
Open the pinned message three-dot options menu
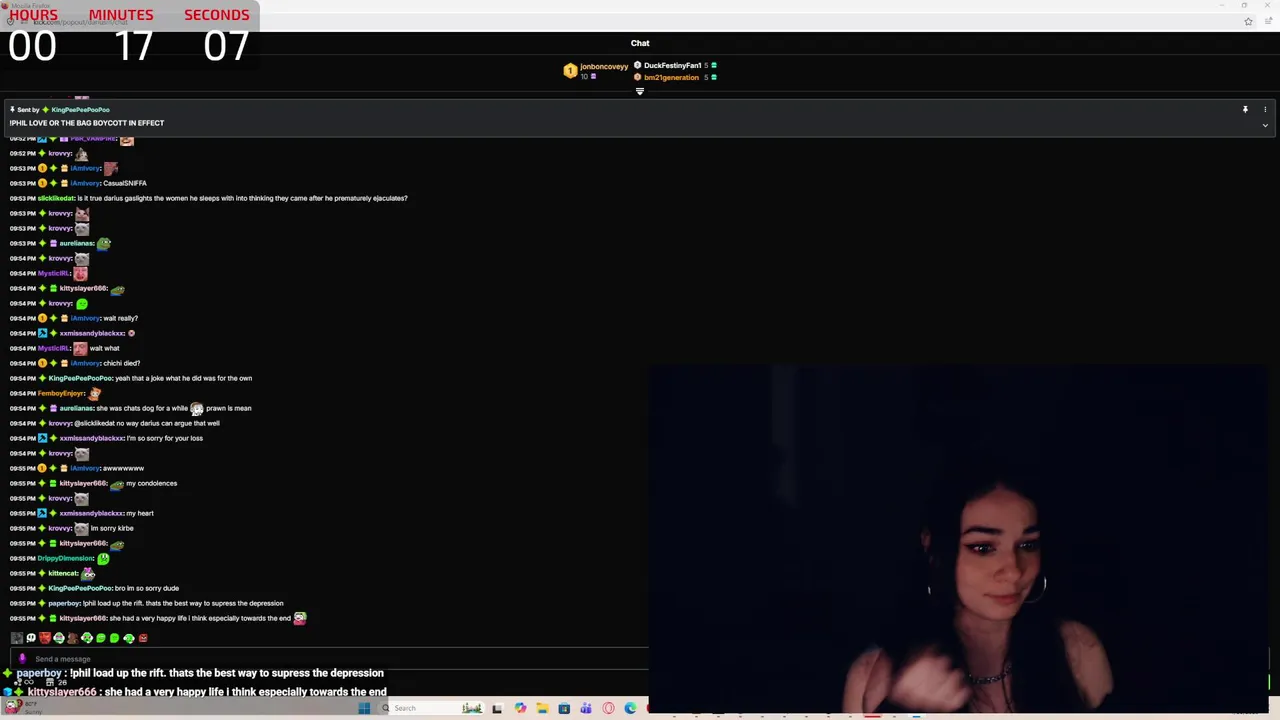(1265, 109)
